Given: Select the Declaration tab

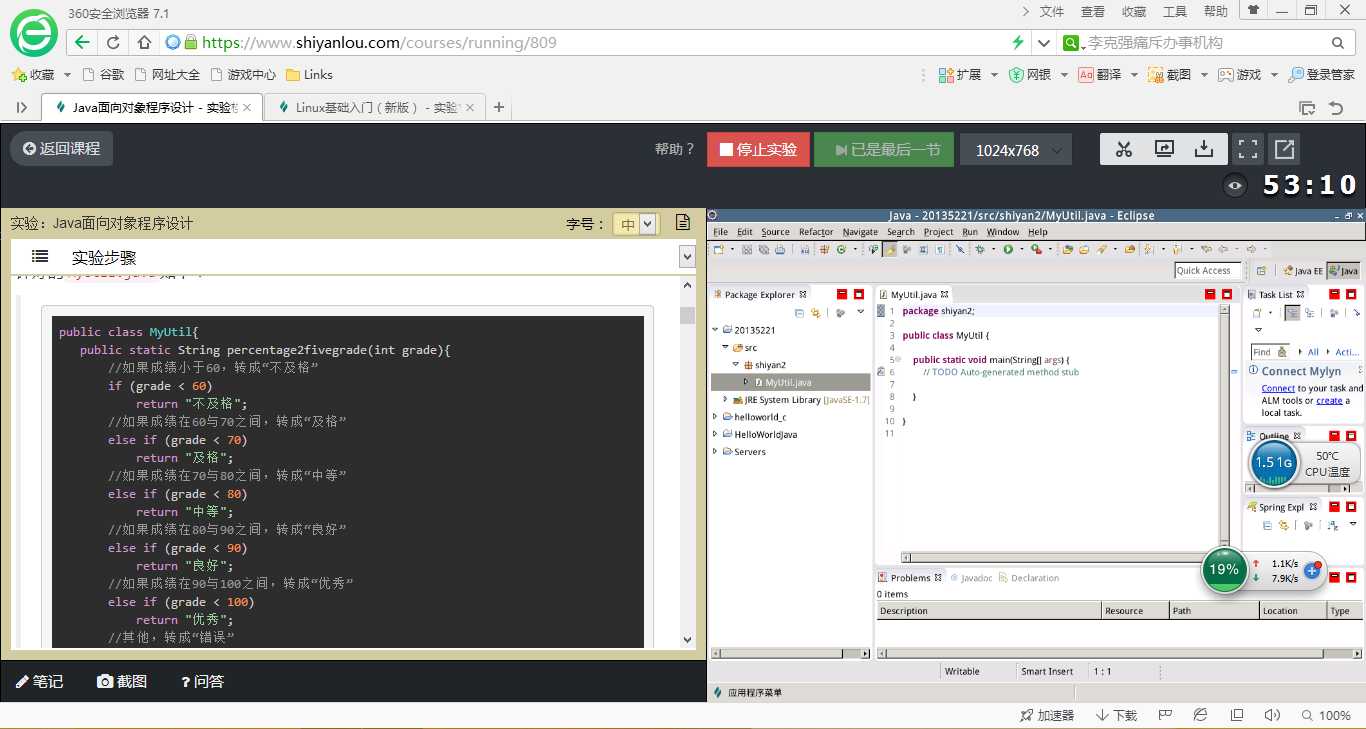Looking at the screenshot, I should [x=1029, y=577].
